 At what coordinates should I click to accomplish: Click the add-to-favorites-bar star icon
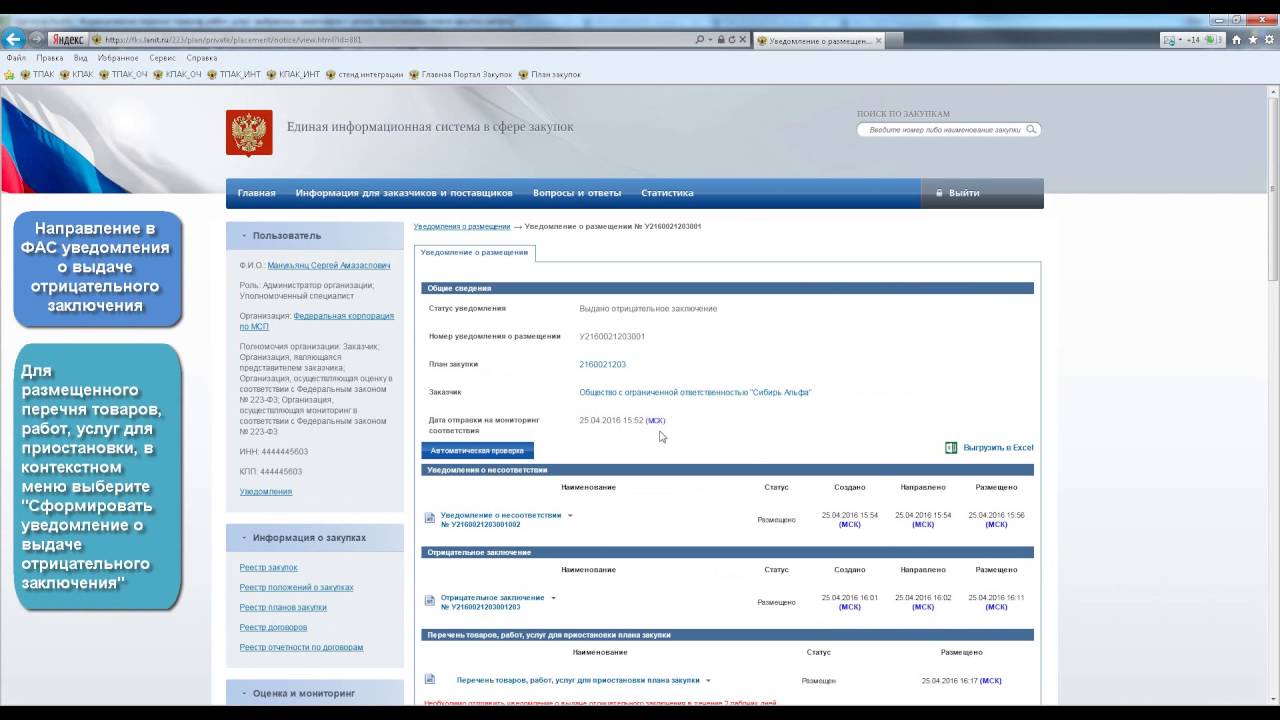(x=9, y=74)
